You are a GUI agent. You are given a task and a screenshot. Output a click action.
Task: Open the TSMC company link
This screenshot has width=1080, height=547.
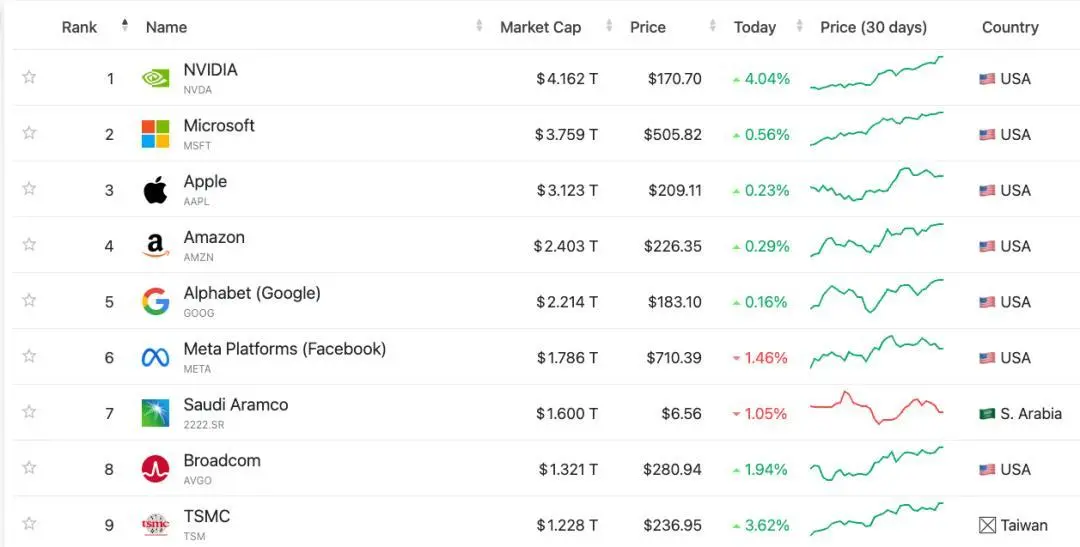tap(206, 516)
